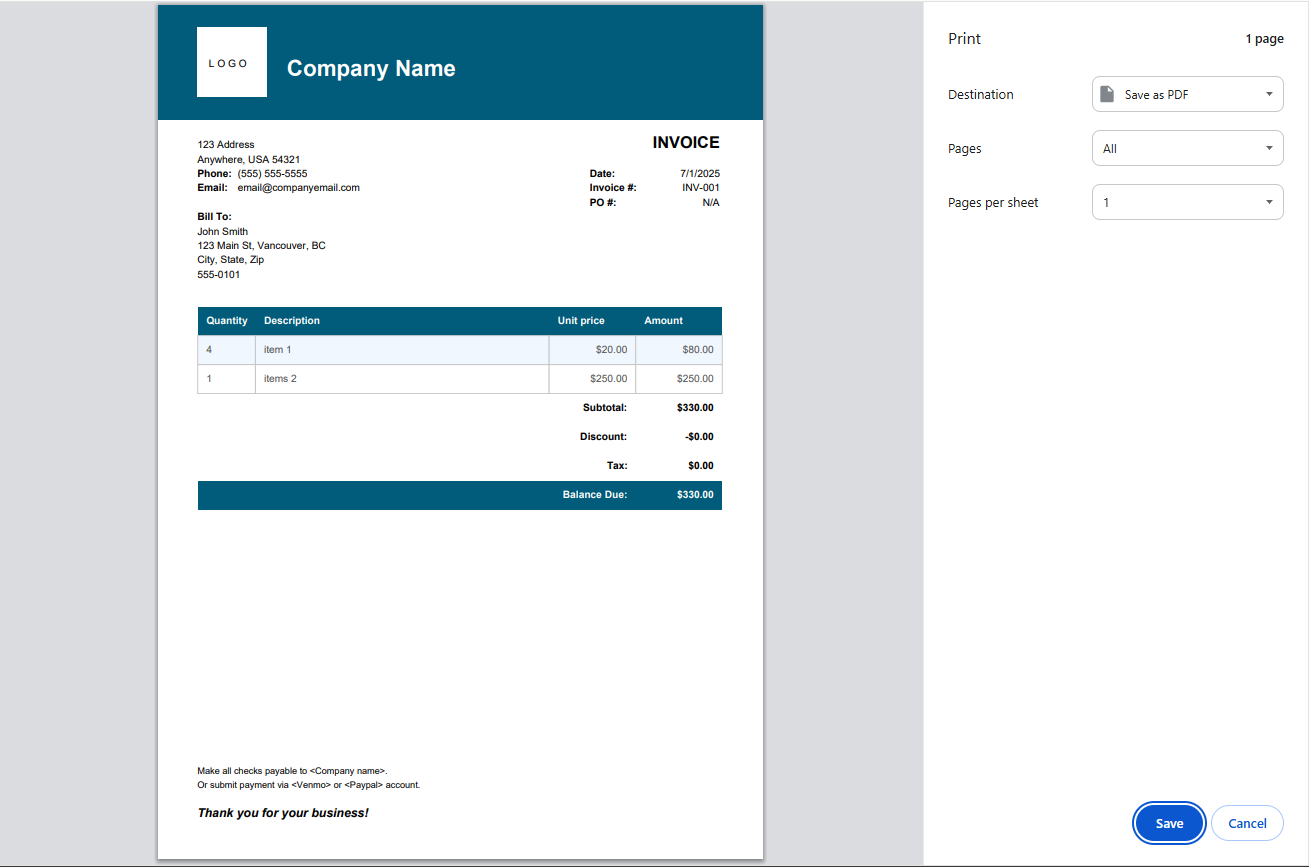1309x867 pixels.
Task: Click the Save button
Action: click(1168, 823)
